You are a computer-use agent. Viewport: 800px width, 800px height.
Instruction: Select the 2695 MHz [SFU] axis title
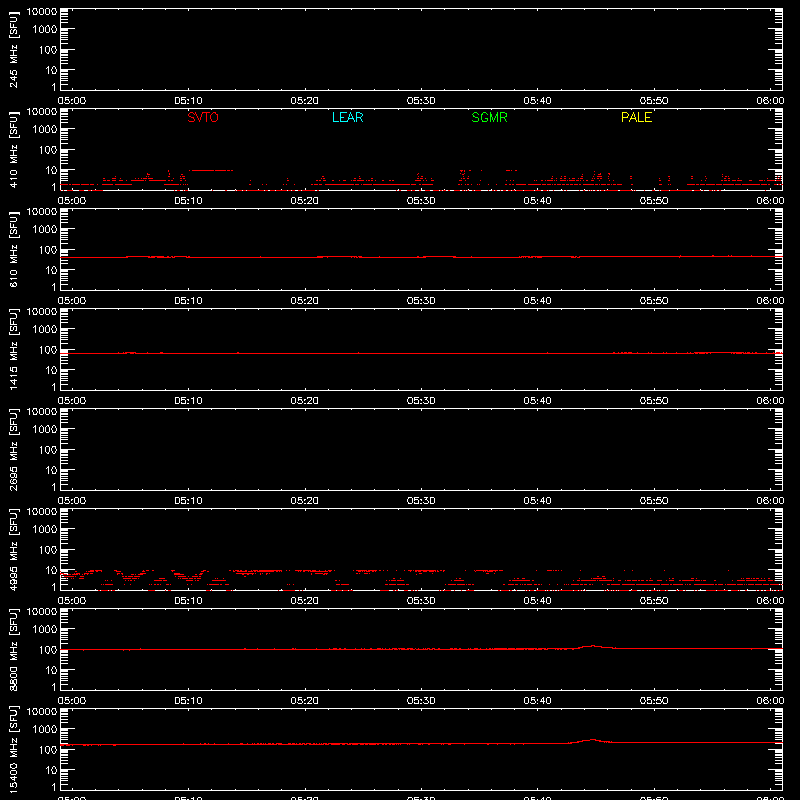(13, 449)
